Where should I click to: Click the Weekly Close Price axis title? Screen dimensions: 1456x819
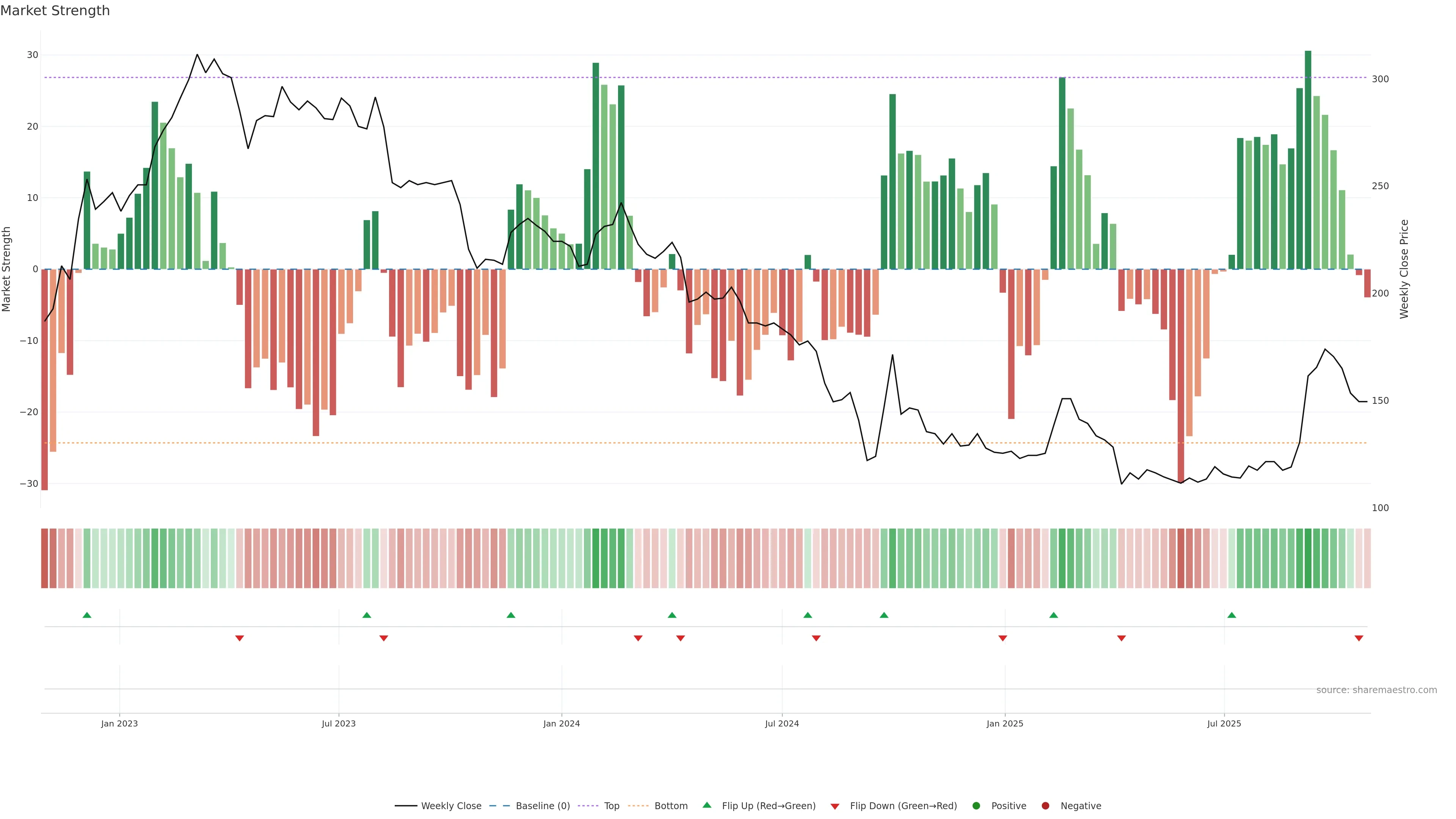click(1404, 269)
